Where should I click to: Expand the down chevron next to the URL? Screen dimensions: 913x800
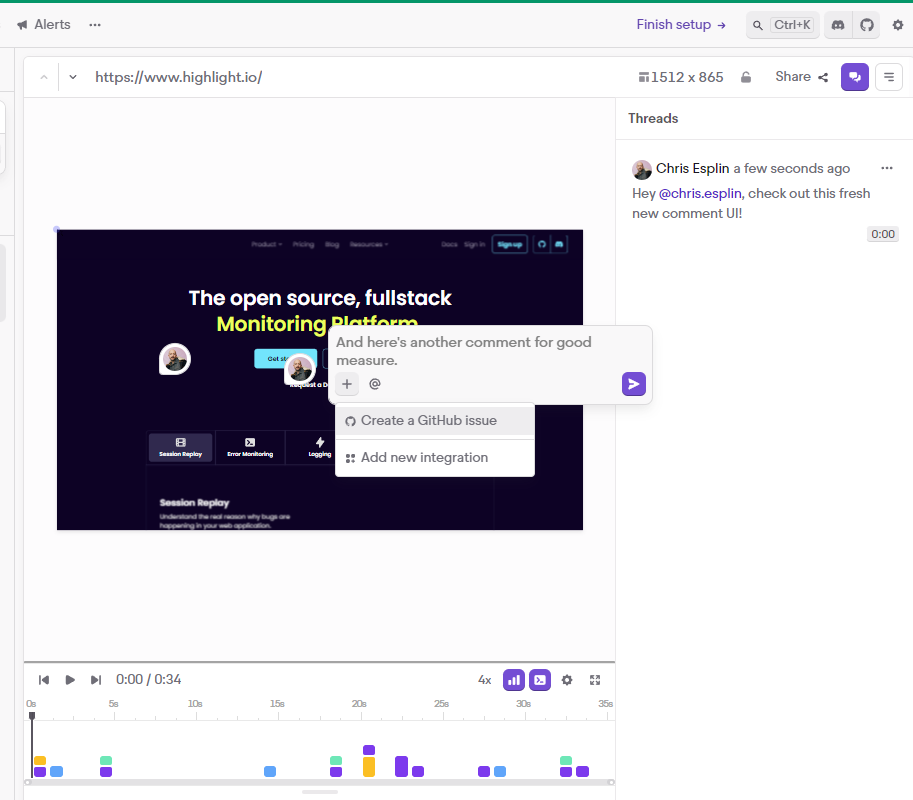coord(70,77)
